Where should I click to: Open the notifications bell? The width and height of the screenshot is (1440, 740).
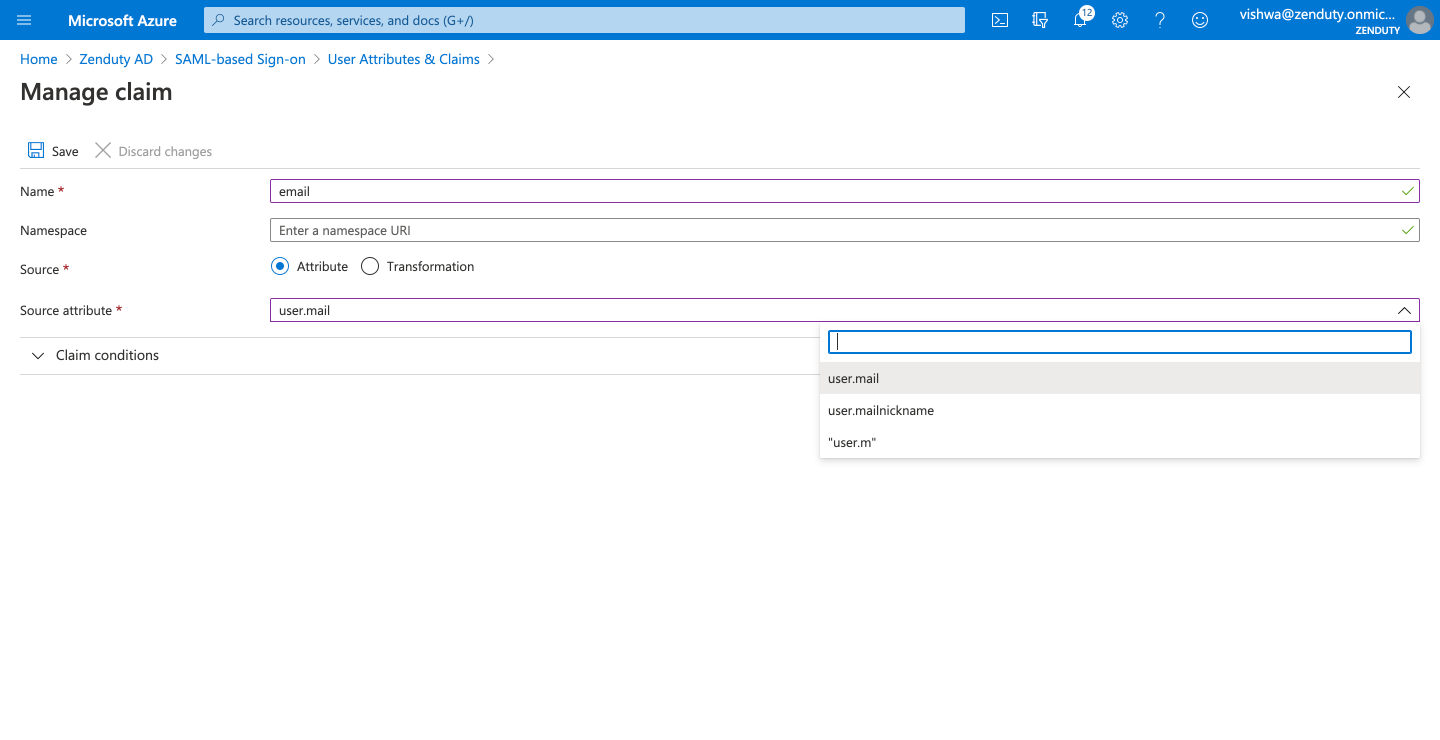[x=1080, y=20]
